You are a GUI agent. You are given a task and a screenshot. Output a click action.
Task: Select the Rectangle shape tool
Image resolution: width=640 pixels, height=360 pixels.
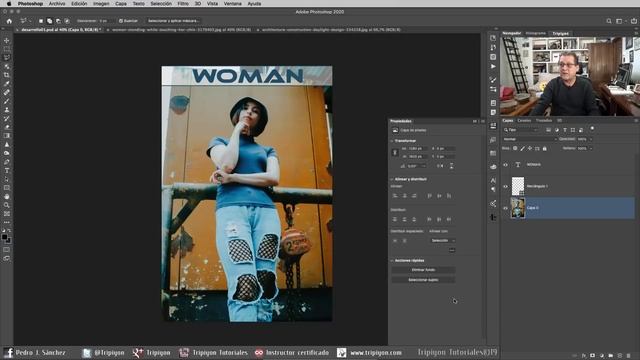(x=7, y=188)
